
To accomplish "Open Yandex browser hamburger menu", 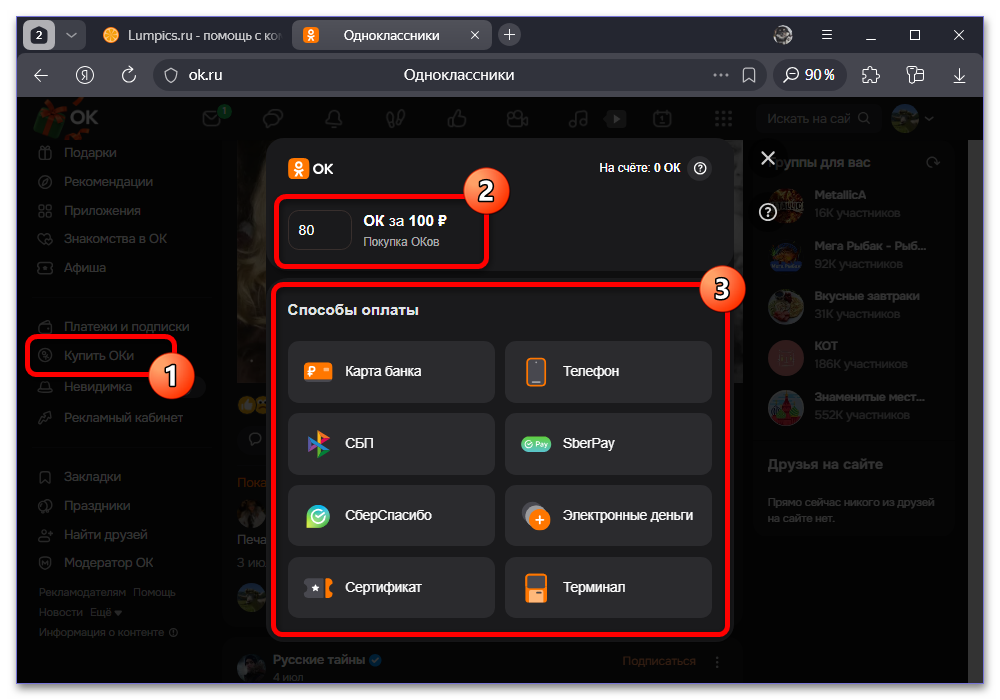I will coord(827,35).
